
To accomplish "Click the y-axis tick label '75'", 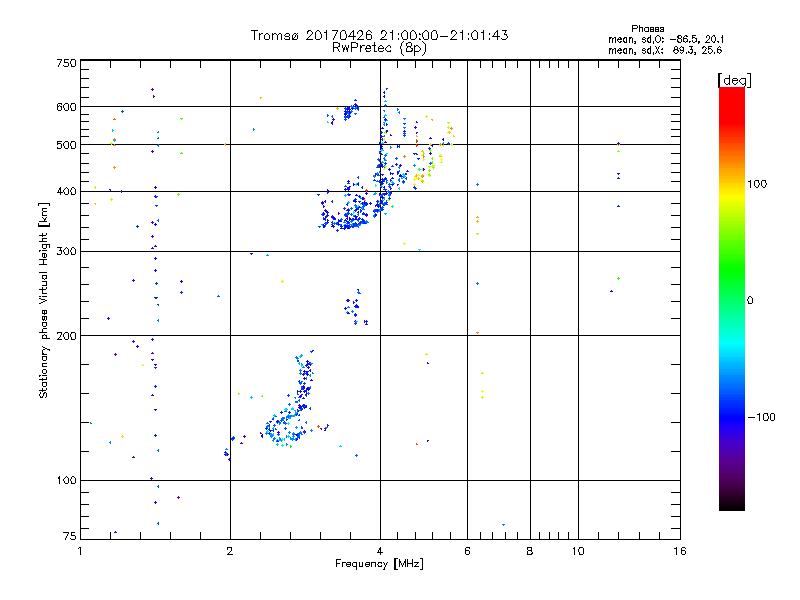I will [70, 536].
